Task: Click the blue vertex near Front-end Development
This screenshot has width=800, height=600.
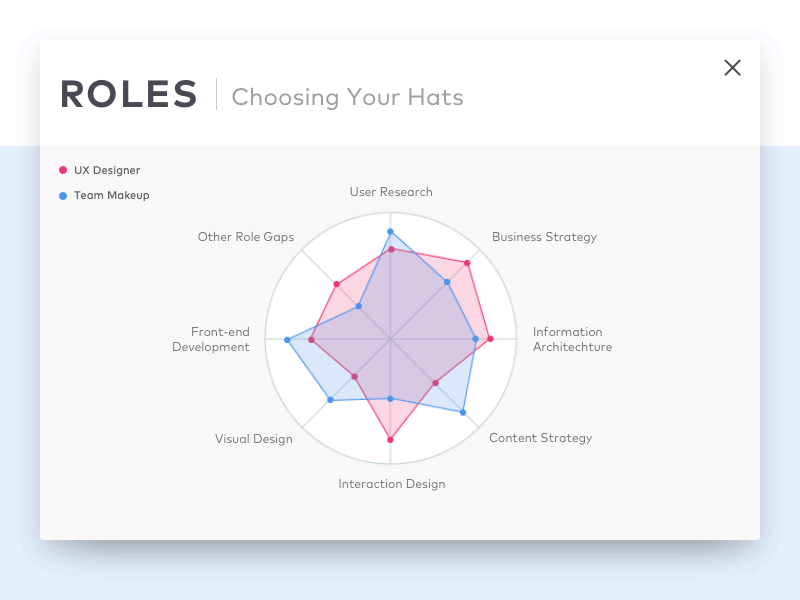Action: click(287, 340)
